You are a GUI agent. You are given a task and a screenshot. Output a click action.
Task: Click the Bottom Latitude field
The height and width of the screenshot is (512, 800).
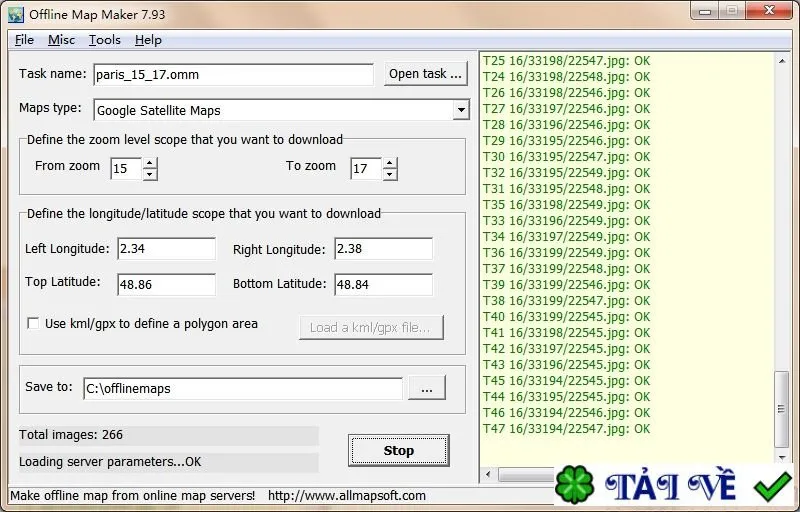[384, 285]
